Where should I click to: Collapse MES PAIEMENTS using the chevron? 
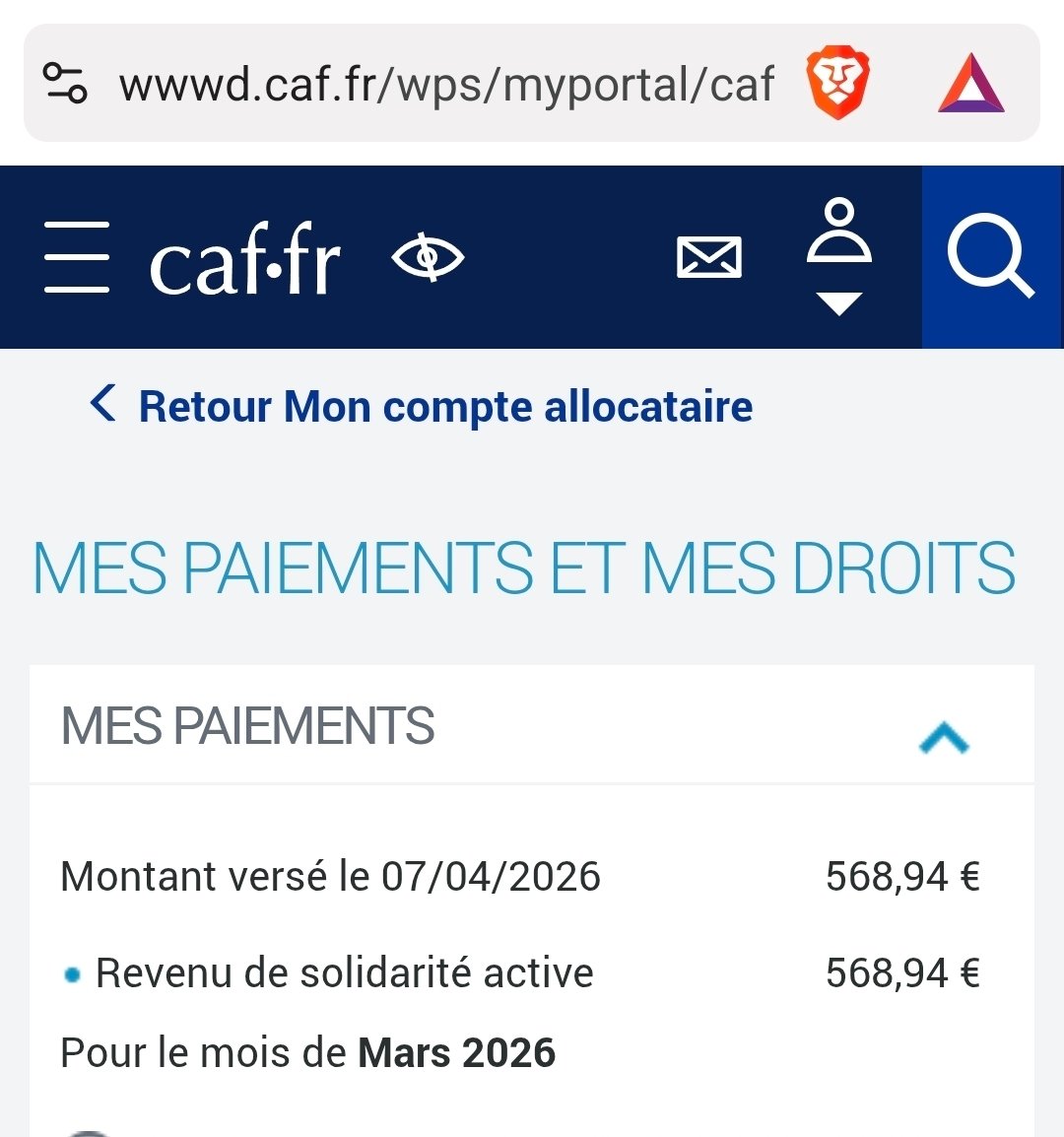tap(944, 737)
